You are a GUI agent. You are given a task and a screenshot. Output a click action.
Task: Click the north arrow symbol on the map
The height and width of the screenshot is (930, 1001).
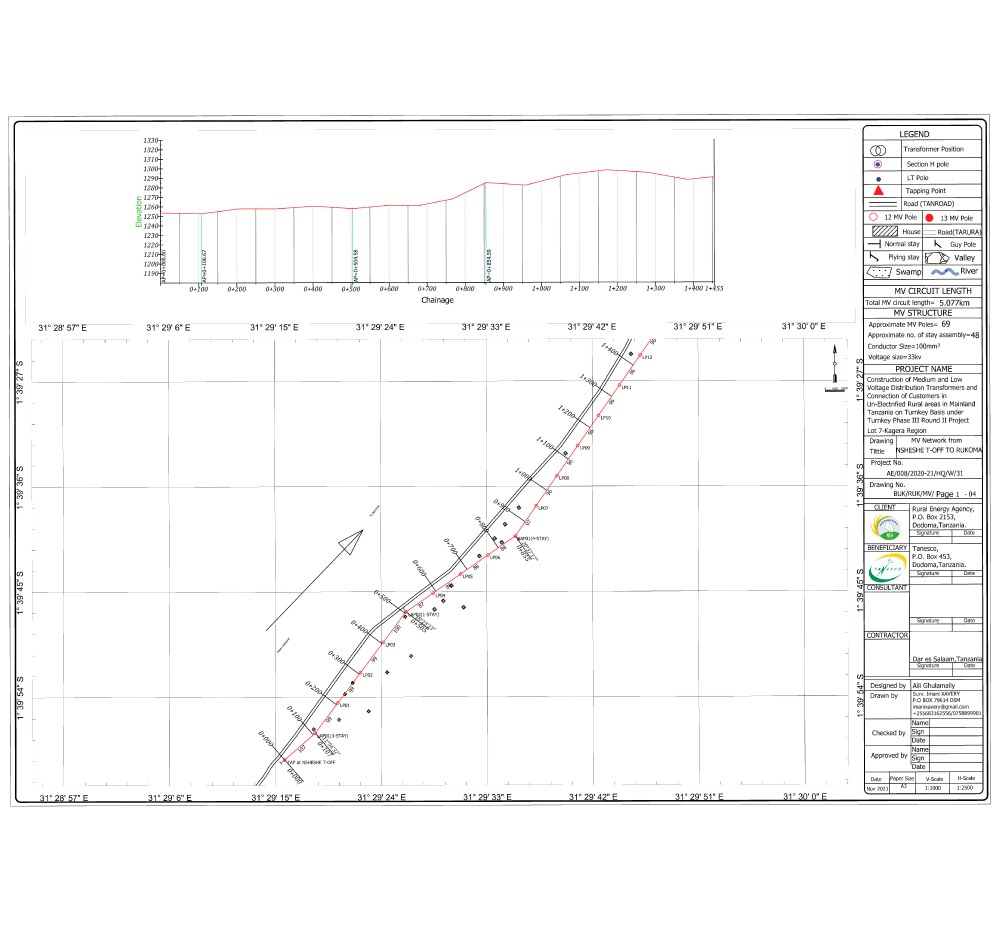[834, 365]
